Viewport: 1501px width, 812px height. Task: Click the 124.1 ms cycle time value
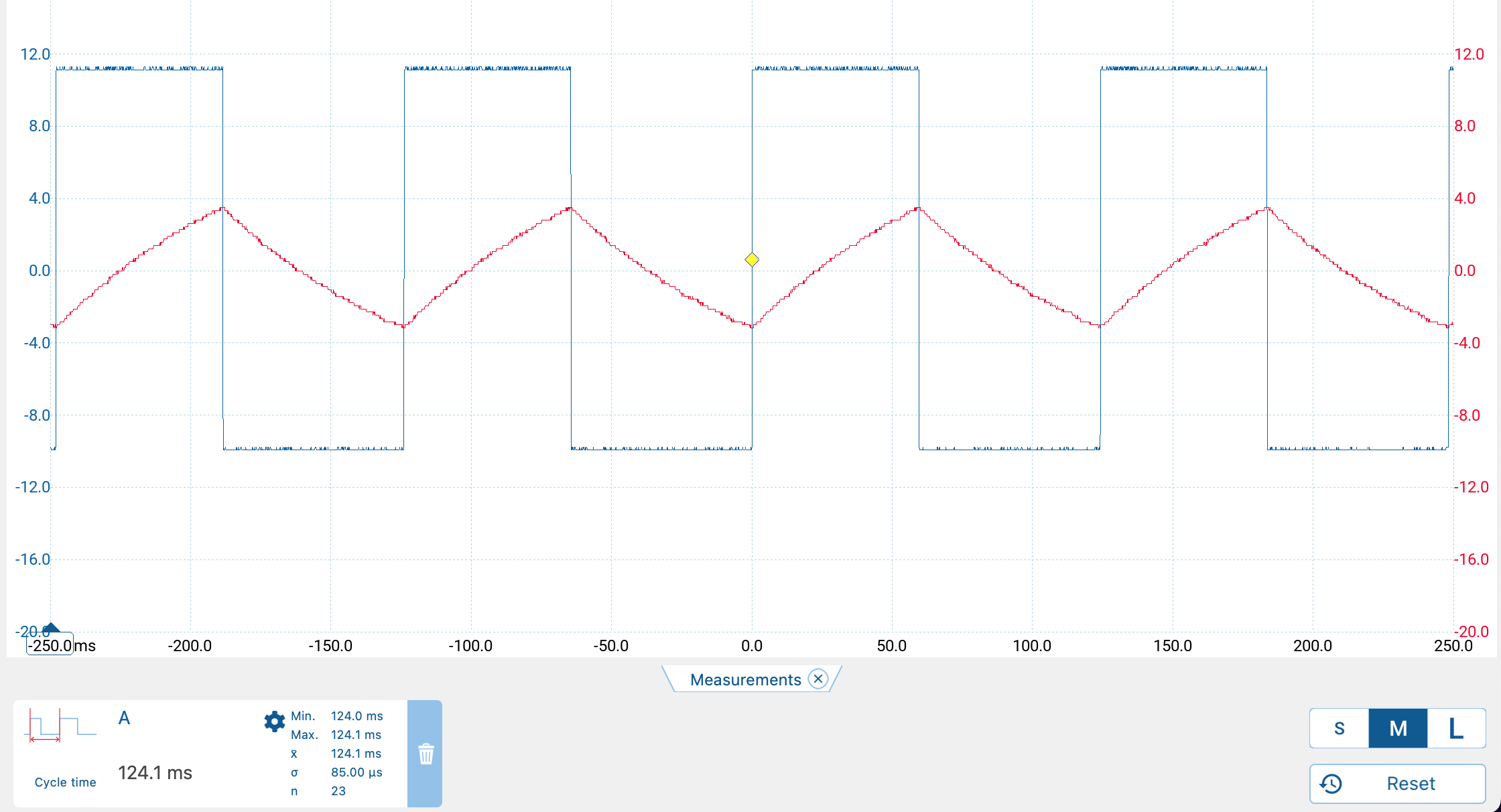click(x=155, y=772)
